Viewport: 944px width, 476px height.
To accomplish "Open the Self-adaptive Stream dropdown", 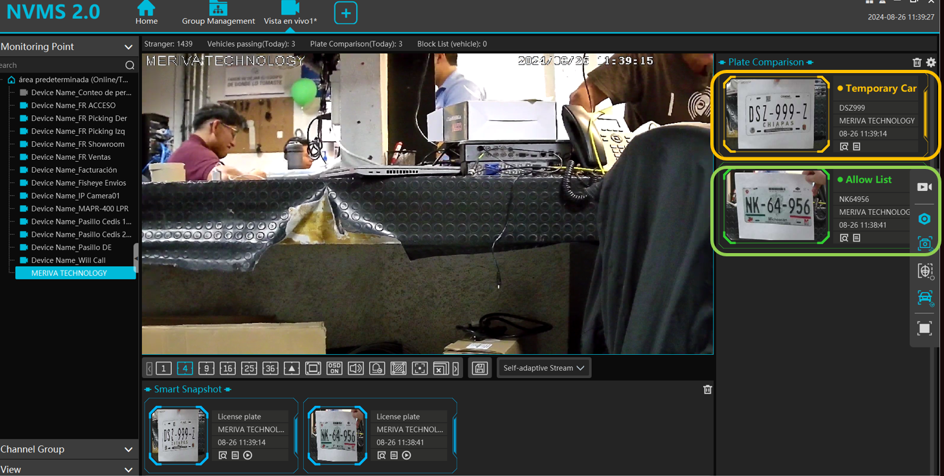I will (x=544, y=368).
